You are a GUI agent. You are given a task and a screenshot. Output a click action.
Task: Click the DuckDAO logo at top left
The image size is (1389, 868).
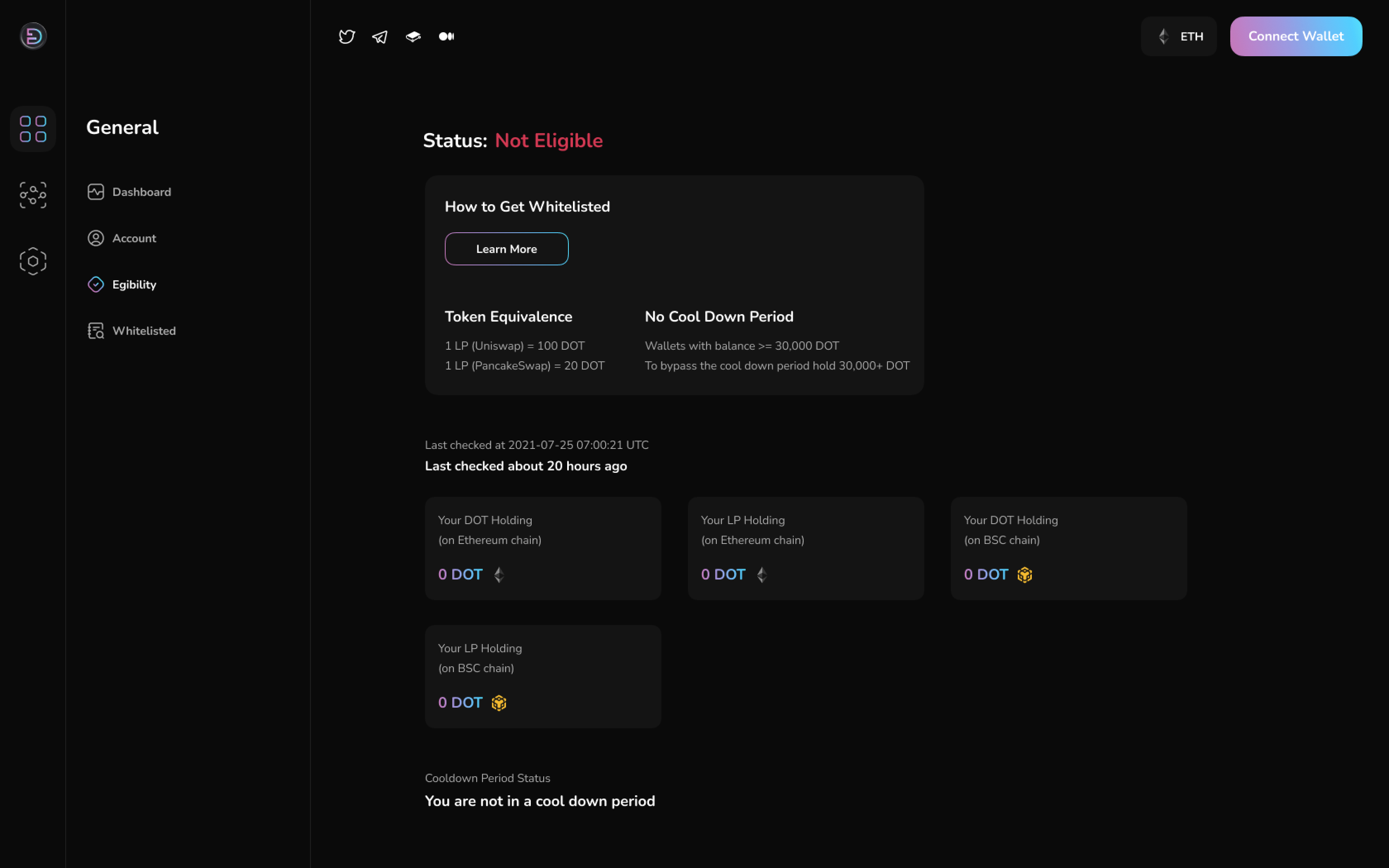tap(33, 36)
